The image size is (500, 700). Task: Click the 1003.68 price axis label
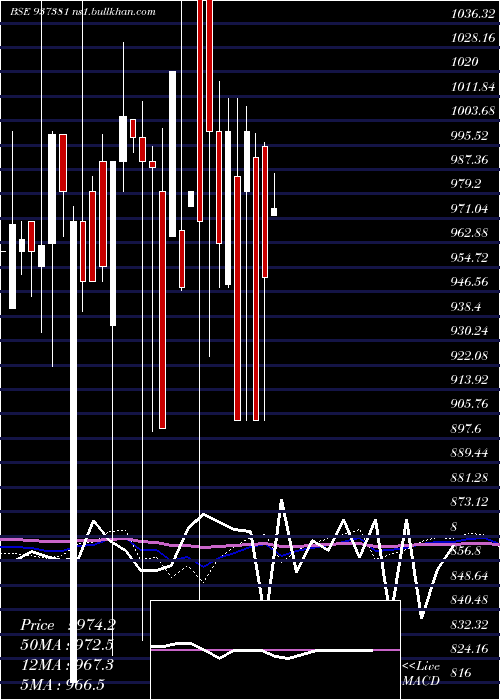pyautogui.click(x=473, y=110)
